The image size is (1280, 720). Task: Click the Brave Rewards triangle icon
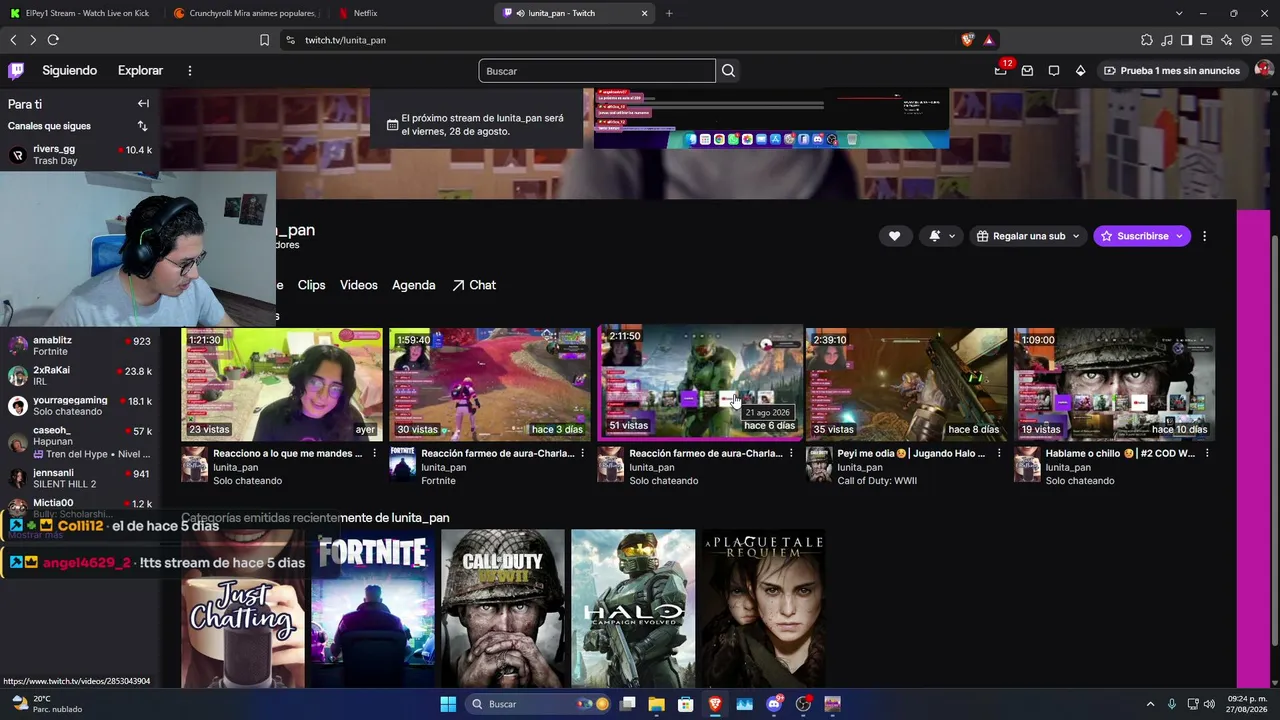[988, 40]
